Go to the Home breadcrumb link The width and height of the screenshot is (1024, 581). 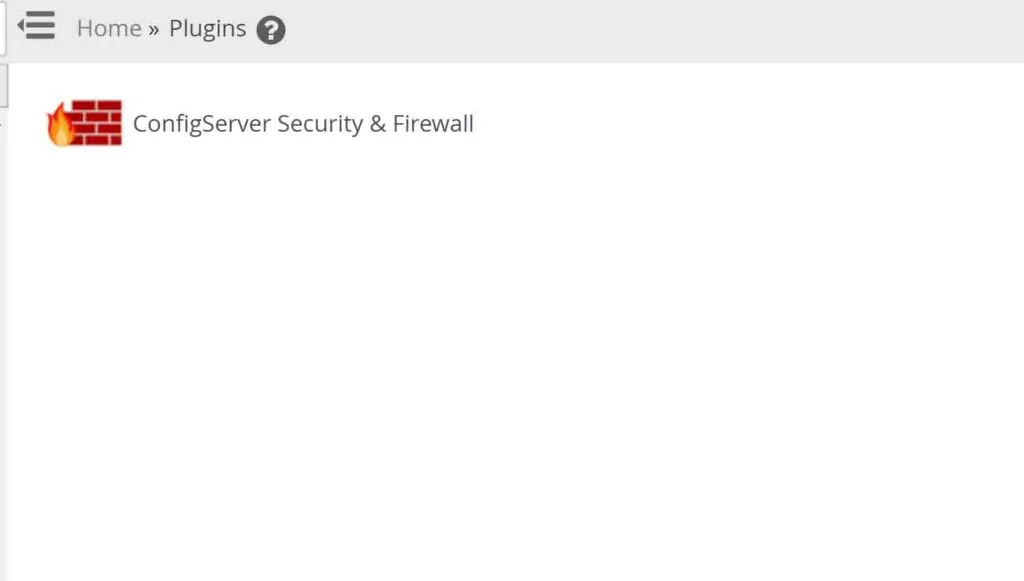click(109, 28)
